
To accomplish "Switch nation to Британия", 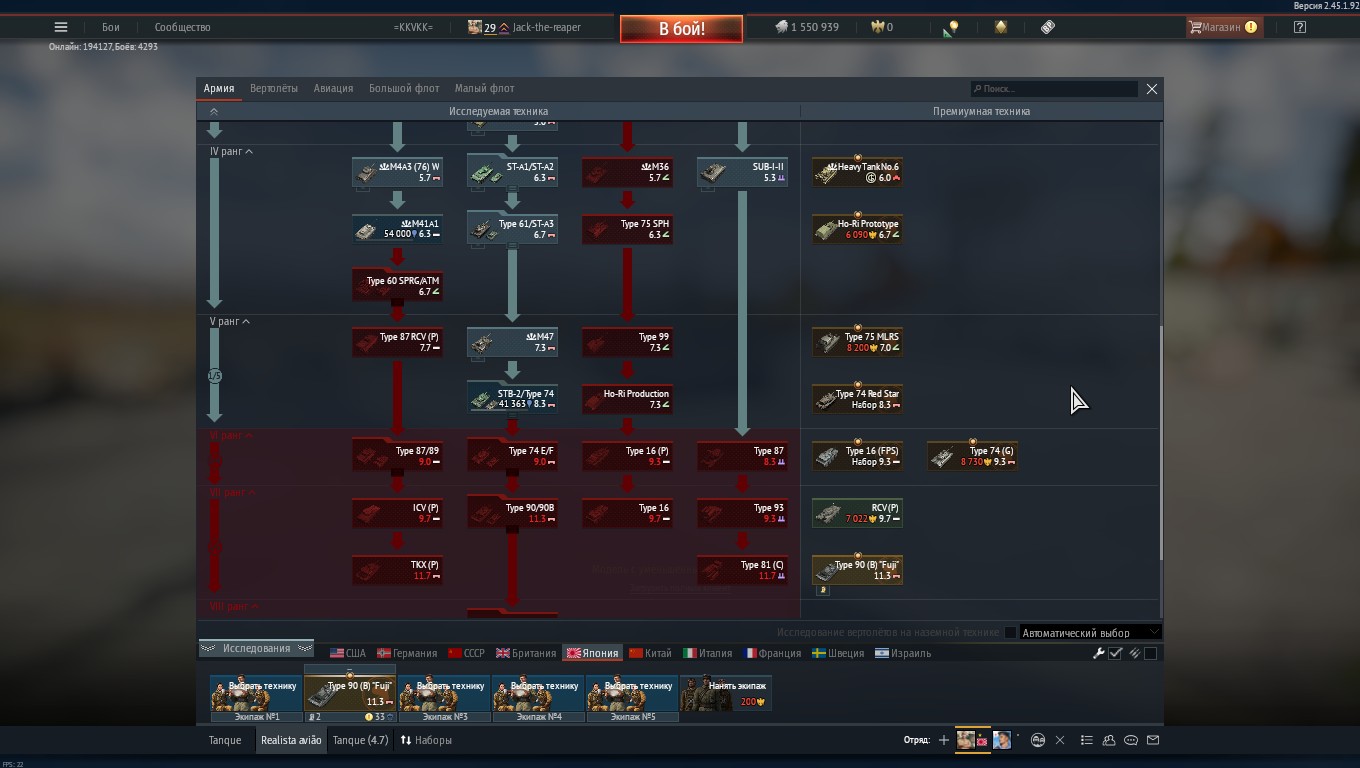I will (526, 653).
